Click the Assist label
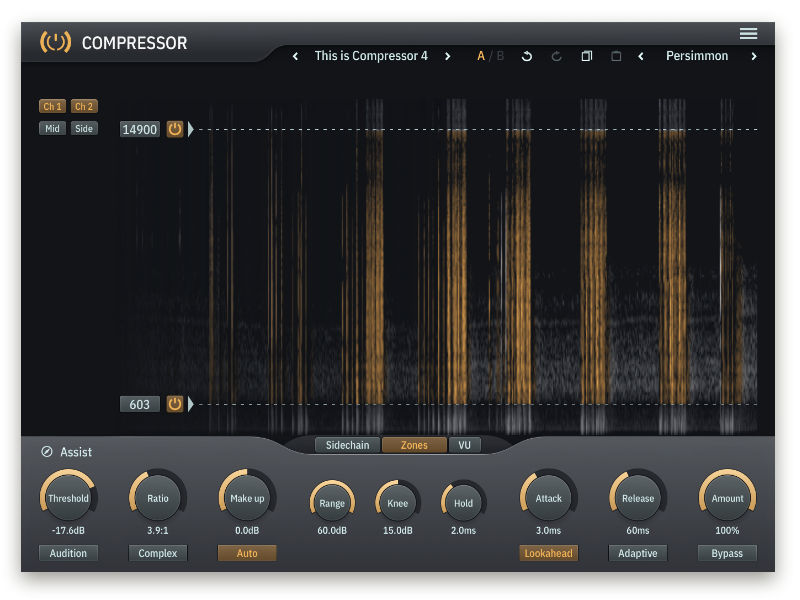800x600 pixels. pos(76,452)
